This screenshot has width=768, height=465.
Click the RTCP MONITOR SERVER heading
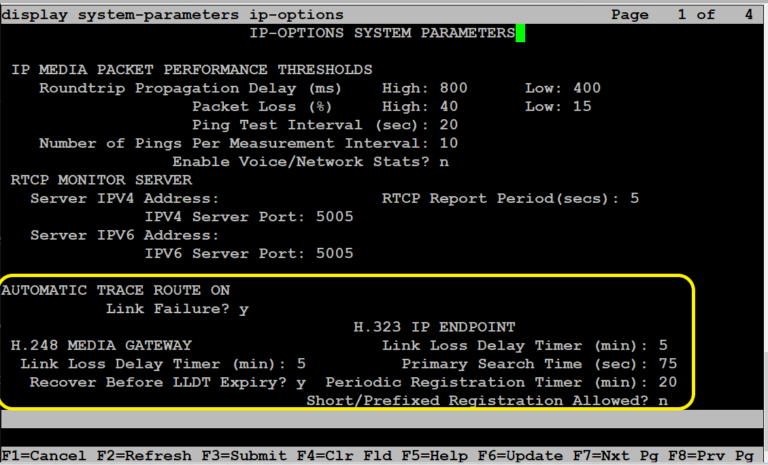coord(101,180)
